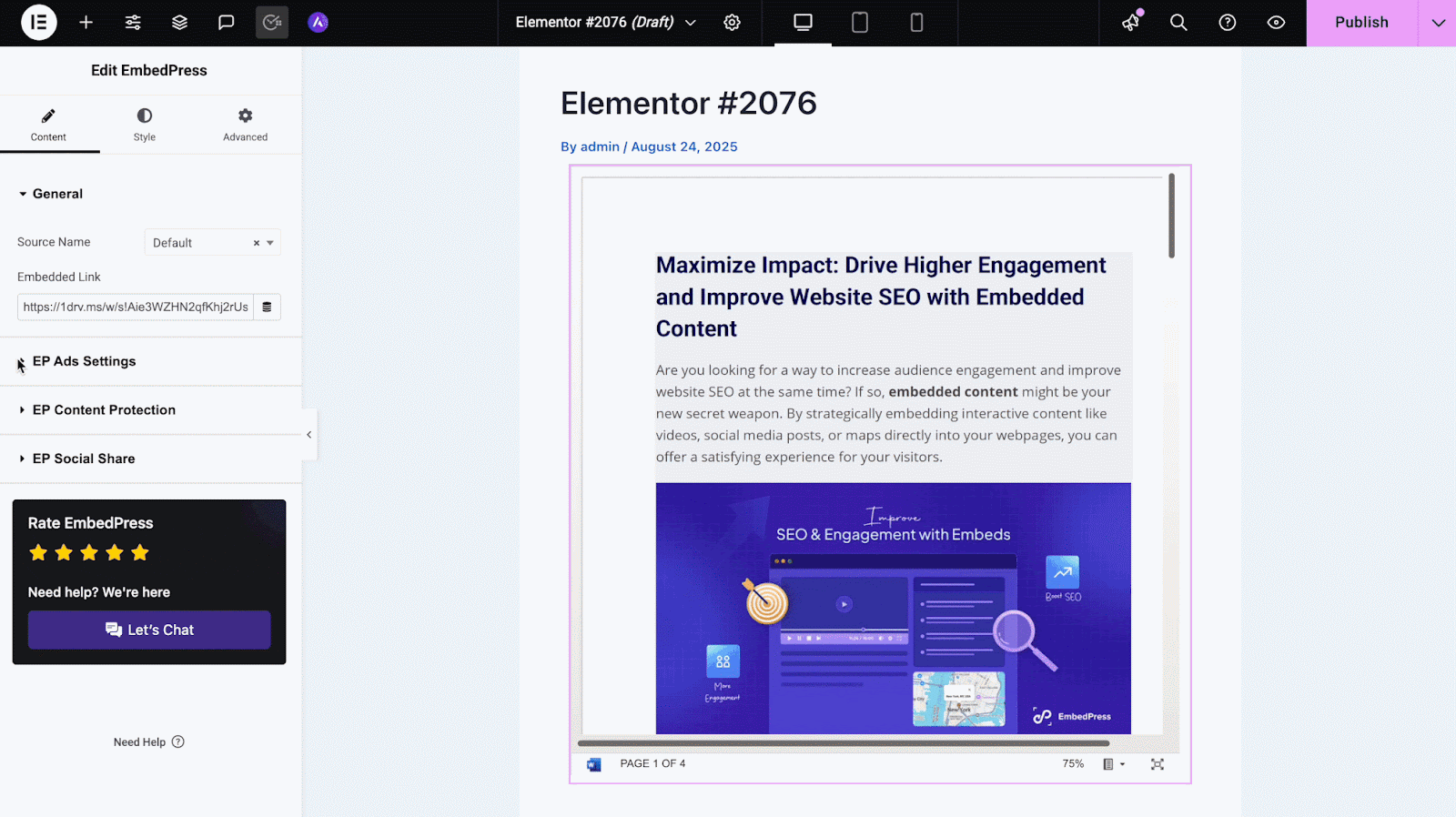The width and height of the screenshot is (1456, 817).
Task: Open page settings gear icon
Action: point(732,22)
